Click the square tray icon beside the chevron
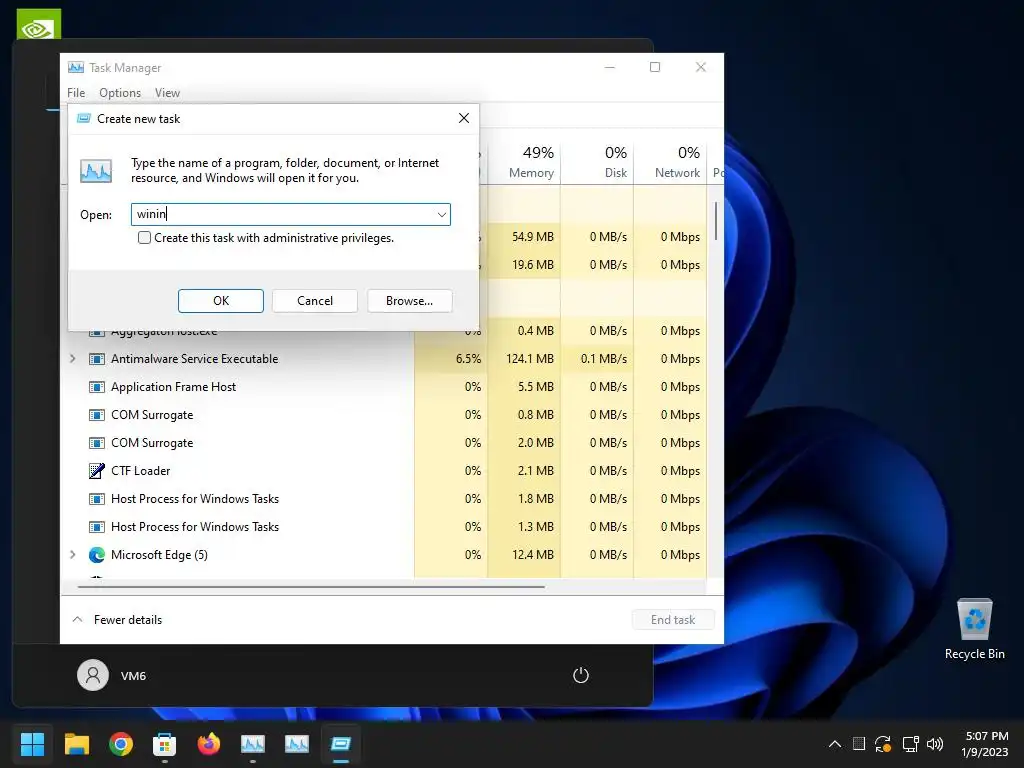The width and height of the screenshot is (1024, 768). (859, 744)
